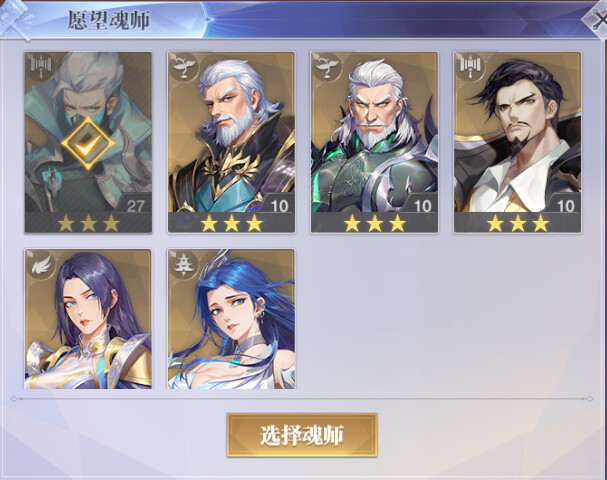Click the wing class icon on the purple-haired woman card
607x480 pixels.
[x=41, y=264]
